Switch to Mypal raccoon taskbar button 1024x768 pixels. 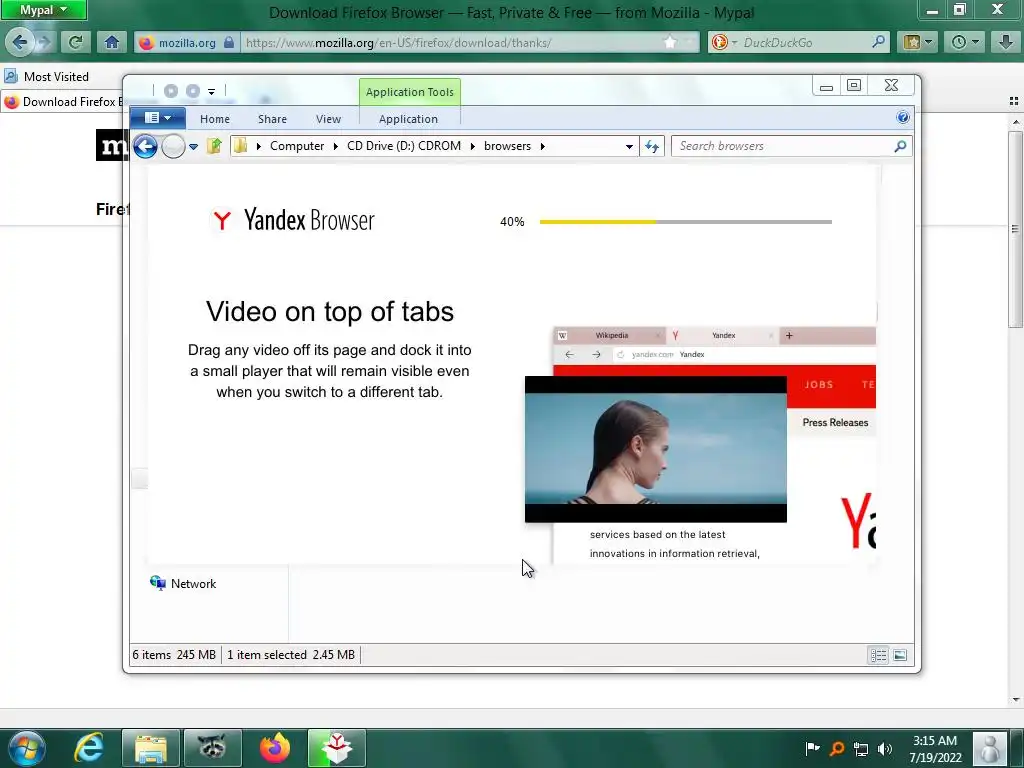tap(212, 748)
